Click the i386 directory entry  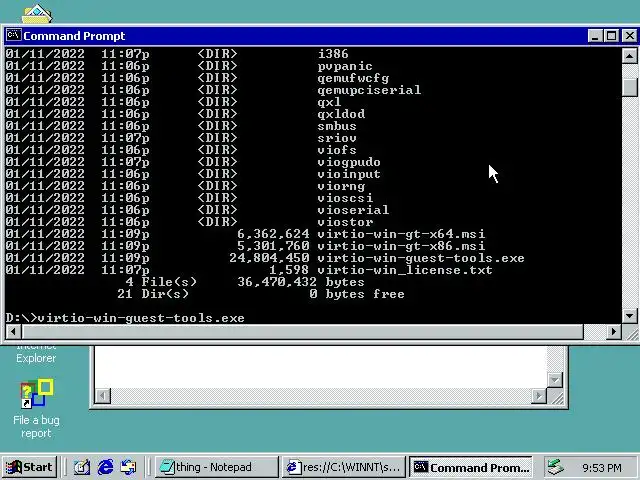(333, 54)
